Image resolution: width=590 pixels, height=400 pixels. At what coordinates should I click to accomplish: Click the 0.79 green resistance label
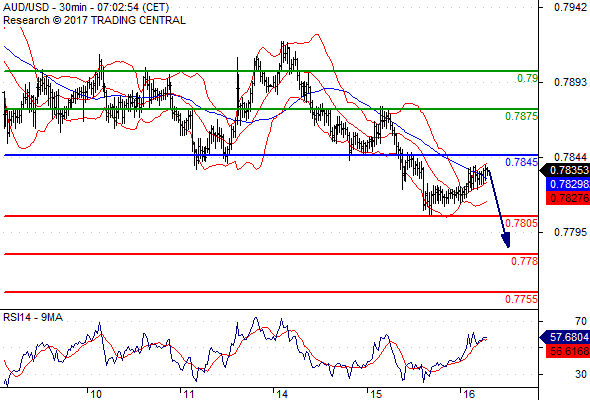[x=527, y=78]
